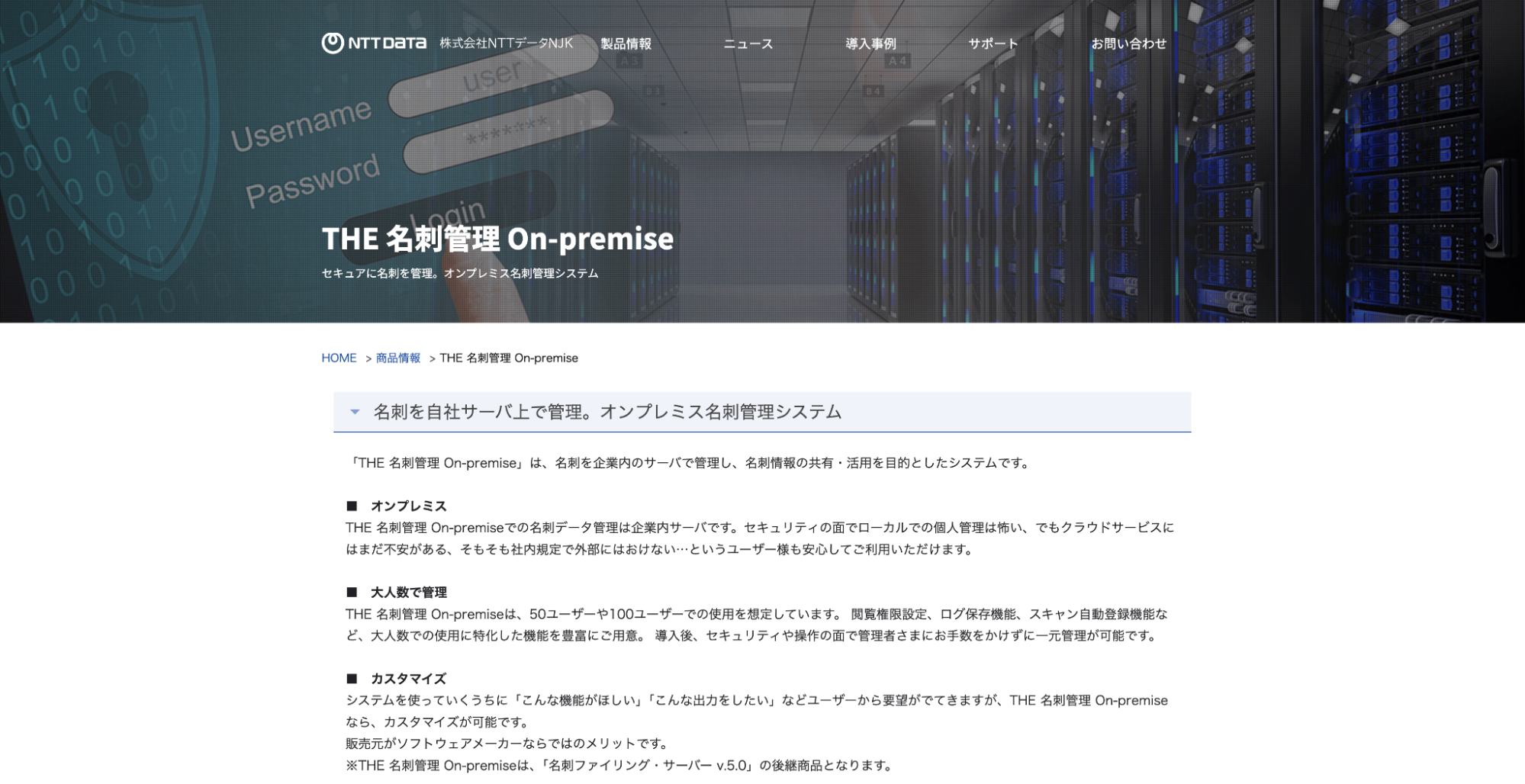1525x784 pixels.
Task: Follow the HOME breadcrumb link
Action: pyautogui.click(x=339, y=358)
